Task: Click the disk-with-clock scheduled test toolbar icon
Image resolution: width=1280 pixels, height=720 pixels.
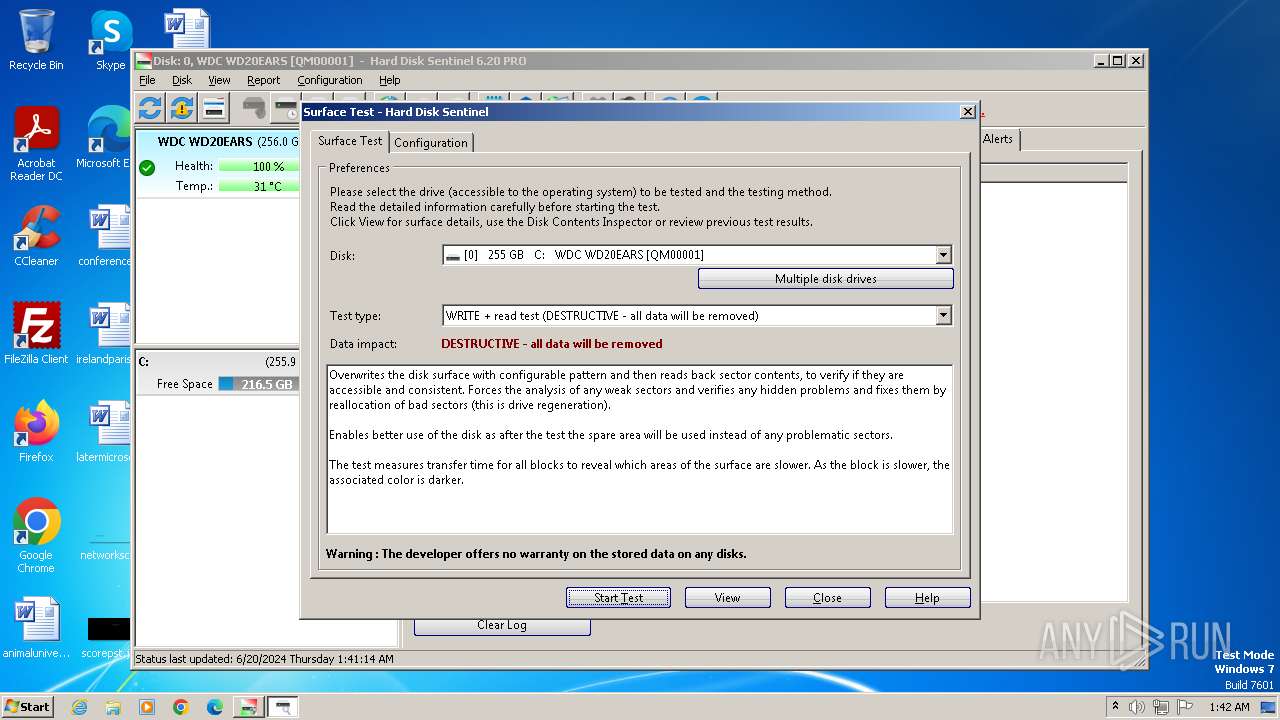Action: (x=286, y=108)
